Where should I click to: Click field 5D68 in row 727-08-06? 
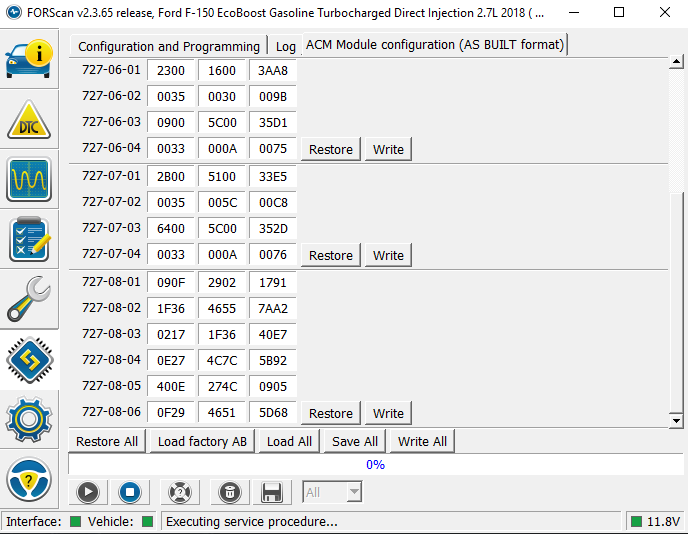click(x=272, y=412)
